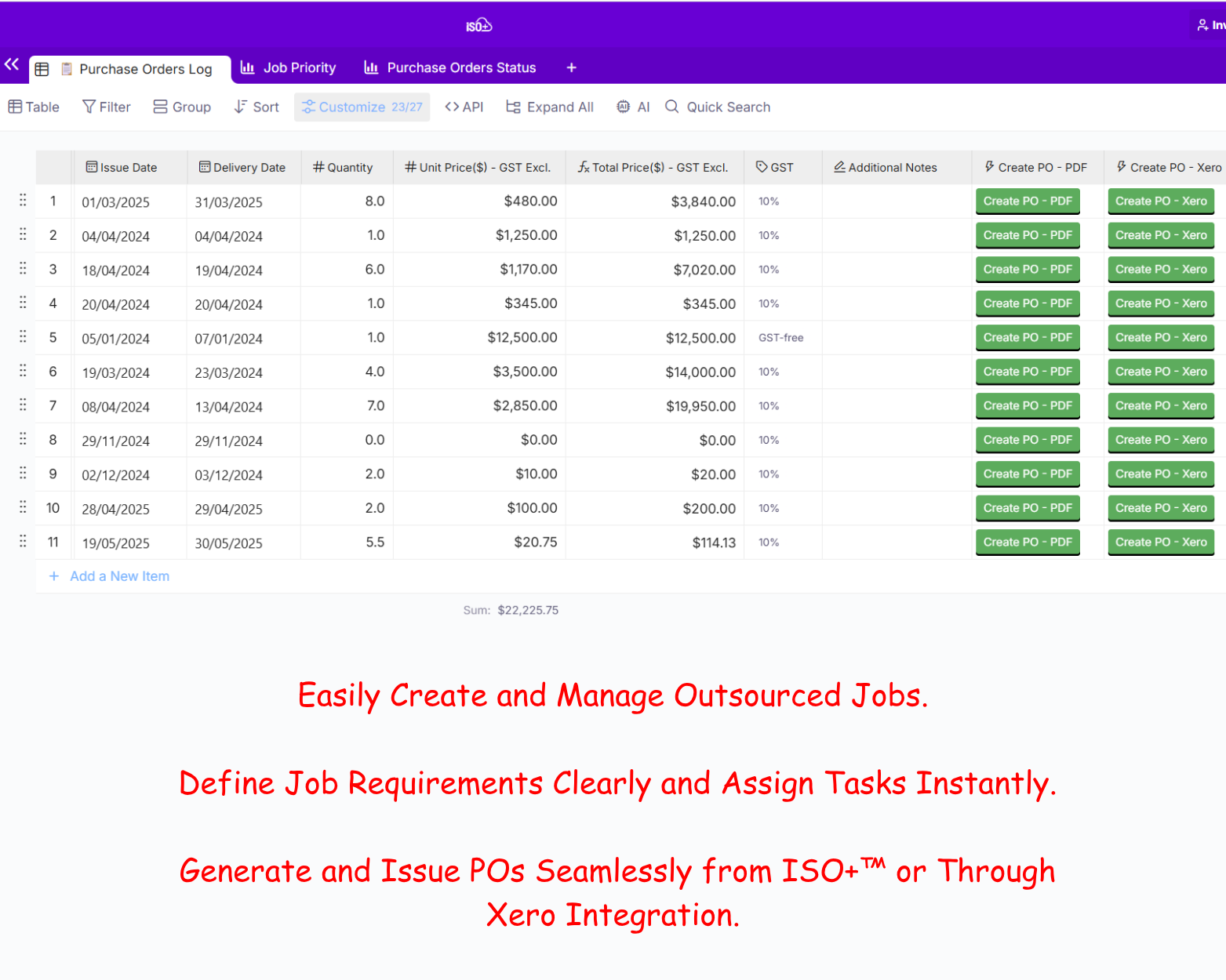Screen dimensions: 1226x980
Task: Open the Sort options
Action: pyautogui.click(x=256, y=107)
